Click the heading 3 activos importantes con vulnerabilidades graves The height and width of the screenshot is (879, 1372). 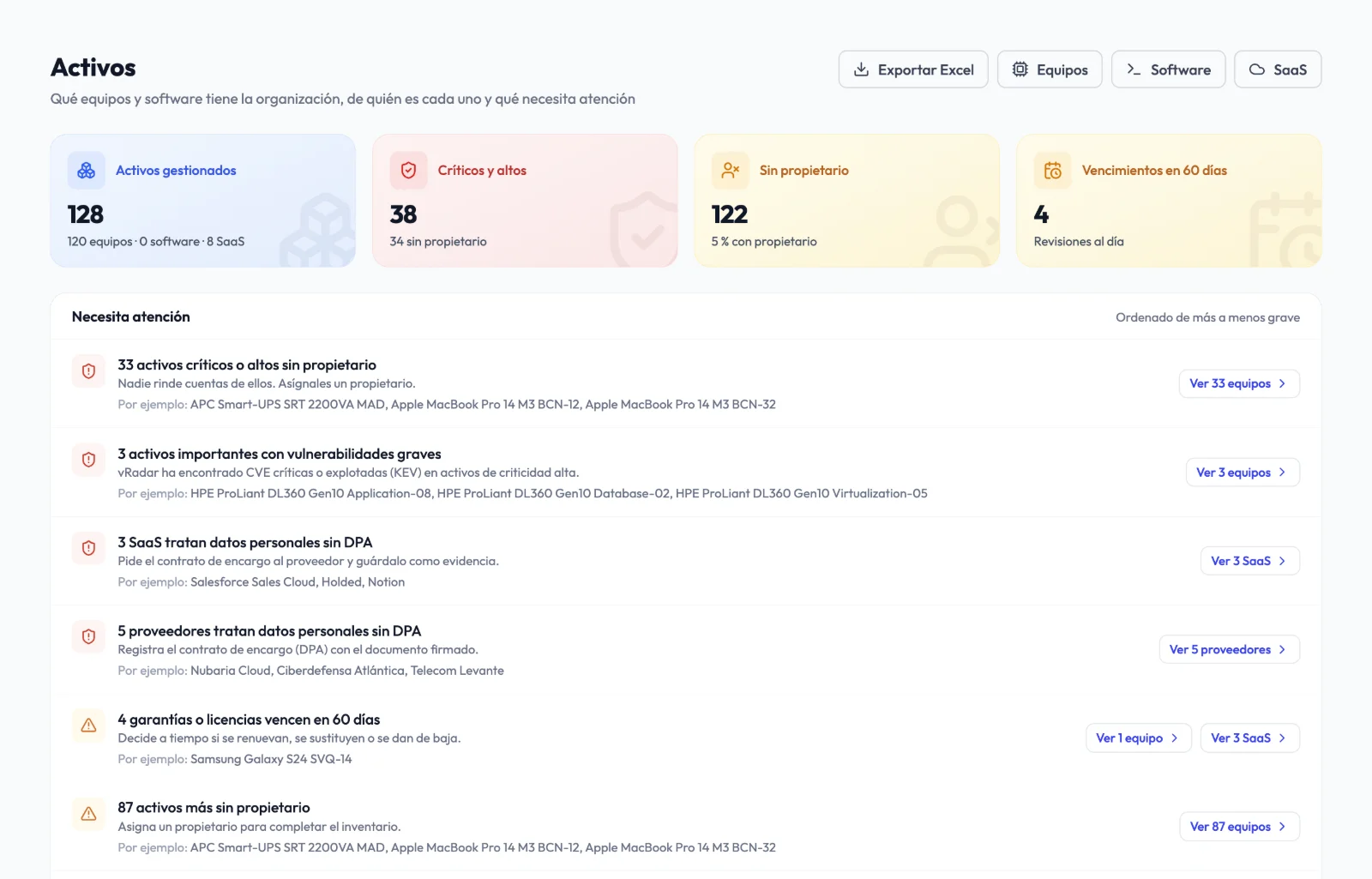tap(280, 455)
